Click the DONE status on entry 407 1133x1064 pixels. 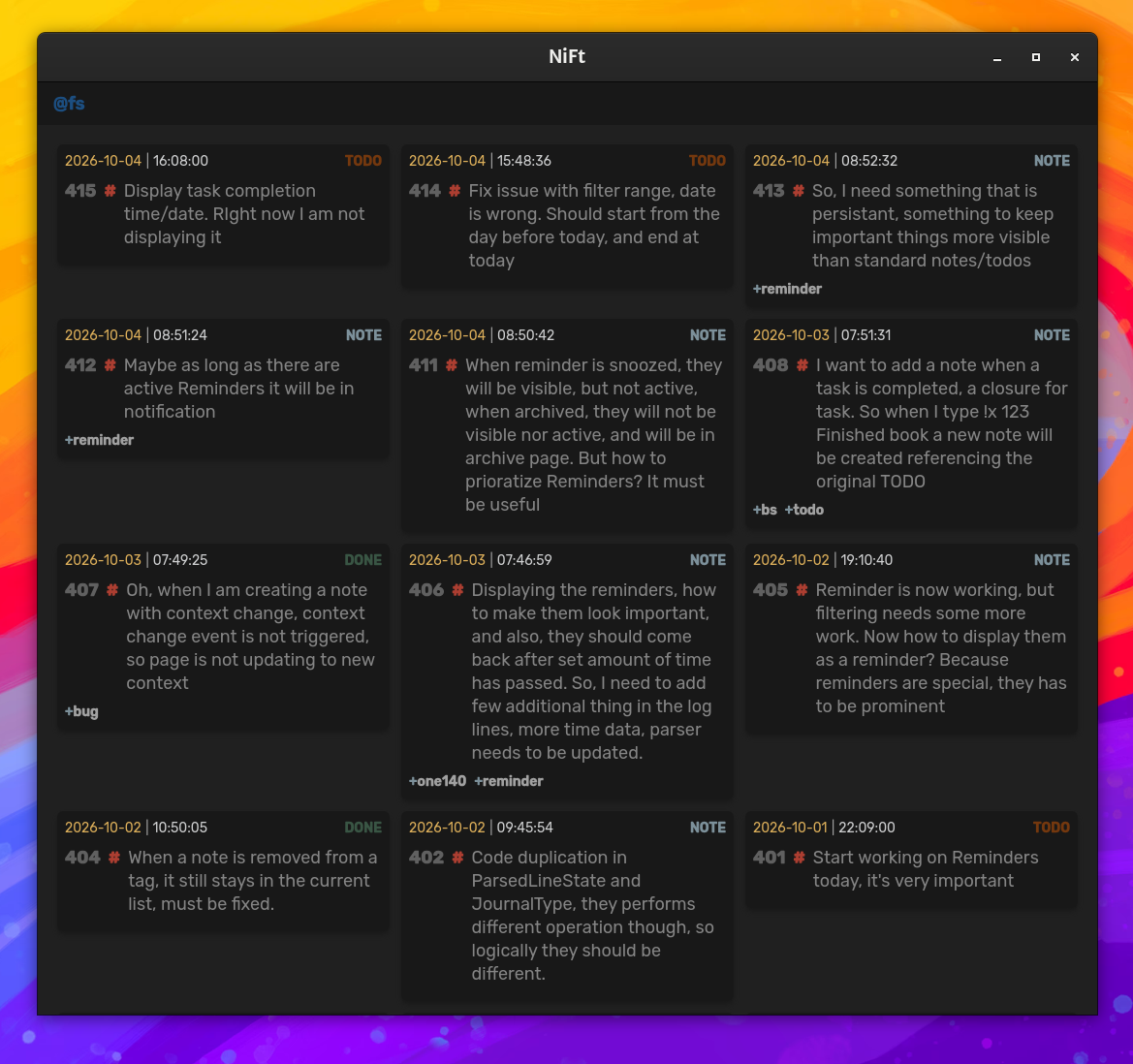coord(363,560)
